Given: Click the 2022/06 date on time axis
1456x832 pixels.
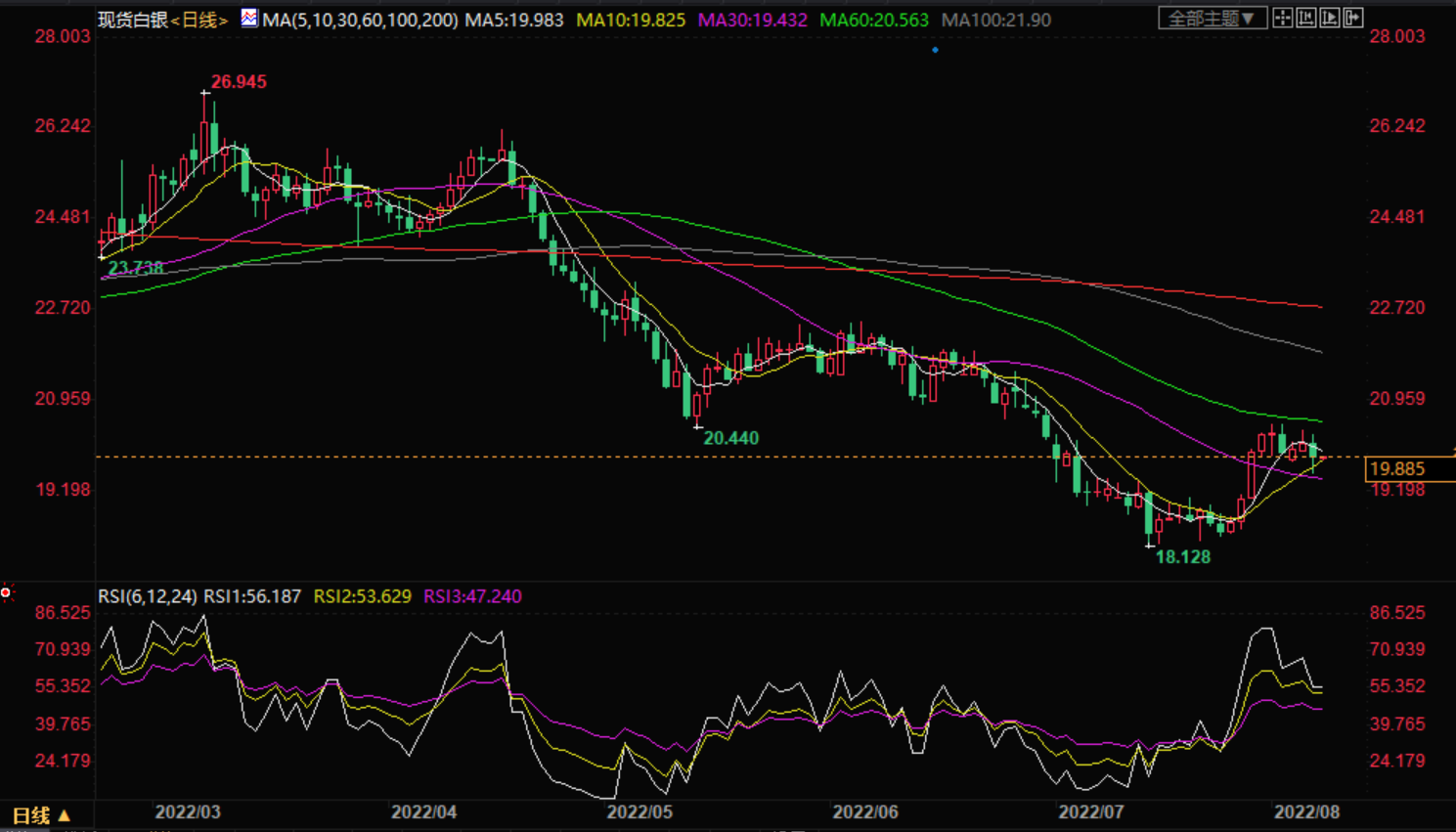Looking at the screenshot, I should click(865, 812).
